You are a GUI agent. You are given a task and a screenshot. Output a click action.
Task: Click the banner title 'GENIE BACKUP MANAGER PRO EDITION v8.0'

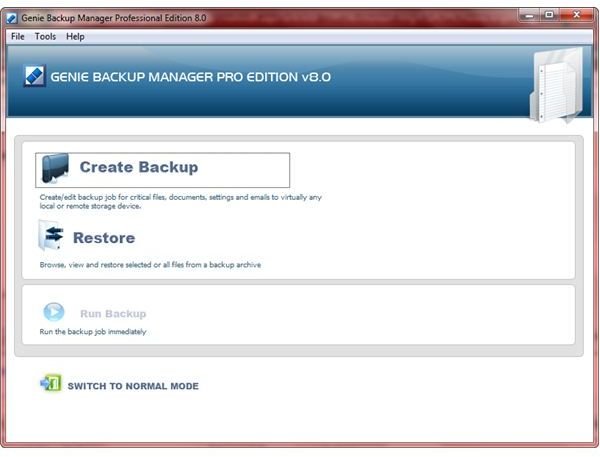[191, 77]
